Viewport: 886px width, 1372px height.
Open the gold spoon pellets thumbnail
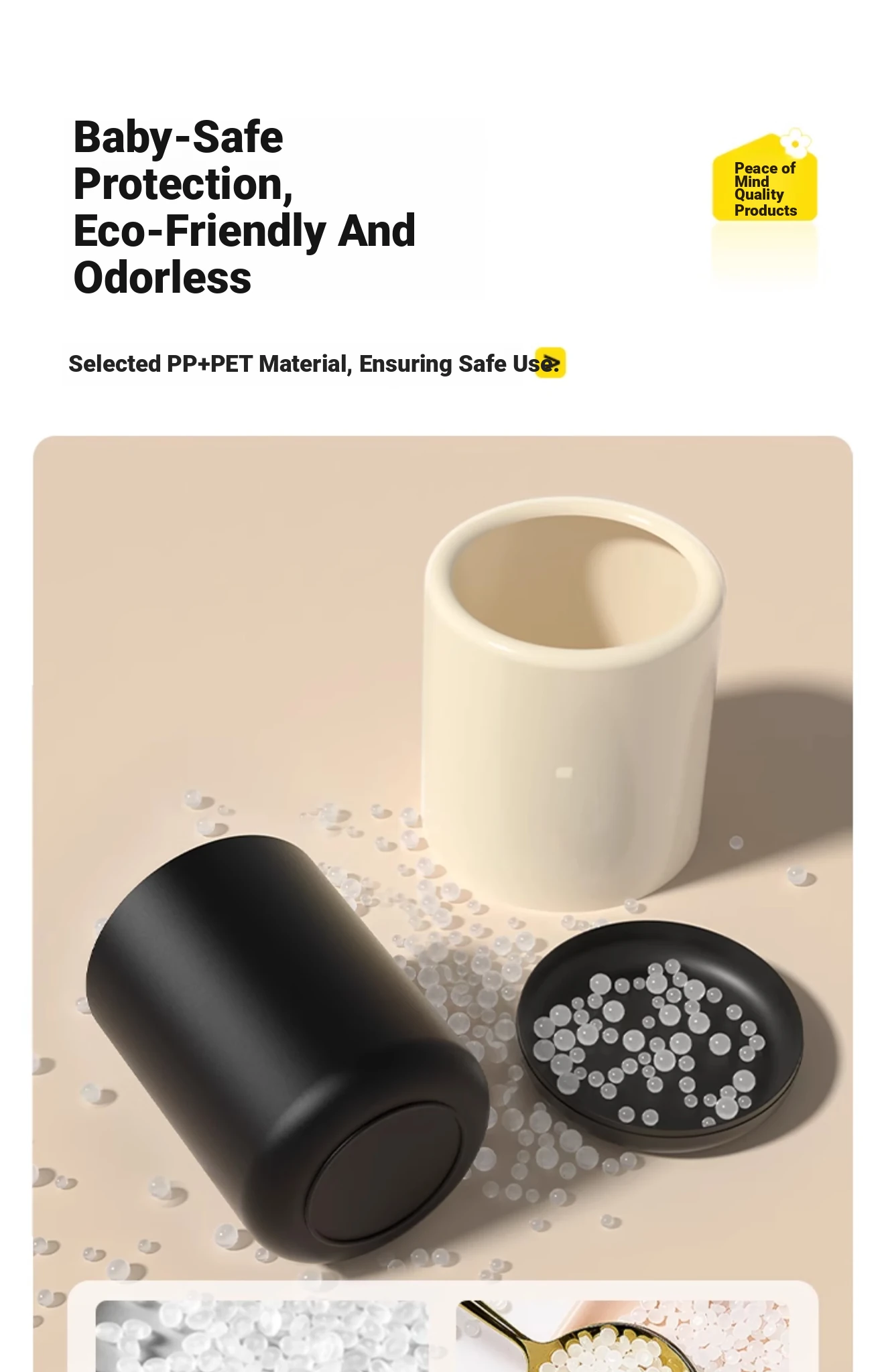[x=623, y=1336]
